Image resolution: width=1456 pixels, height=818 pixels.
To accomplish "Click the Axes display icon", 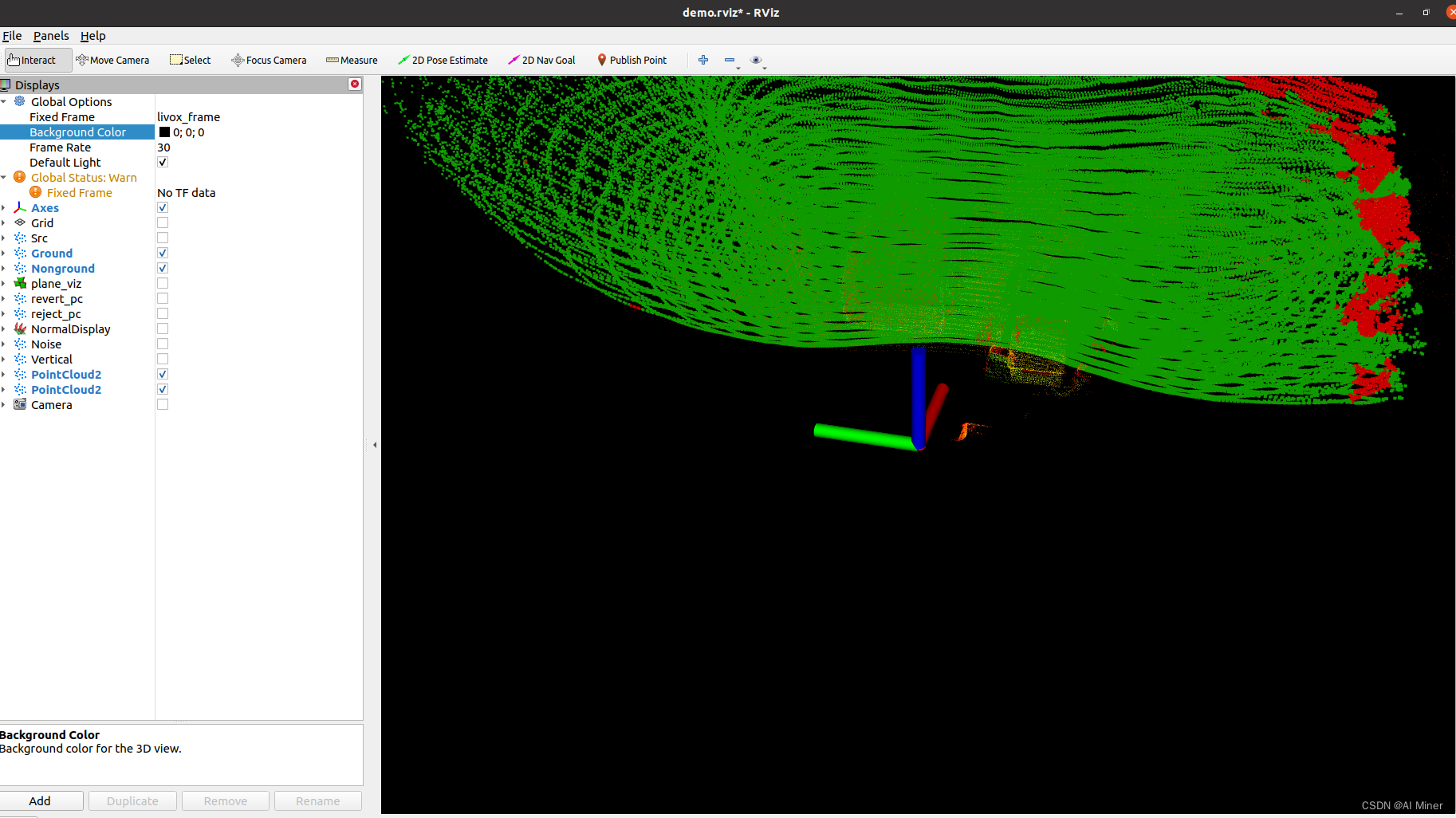I will (20, 207).
